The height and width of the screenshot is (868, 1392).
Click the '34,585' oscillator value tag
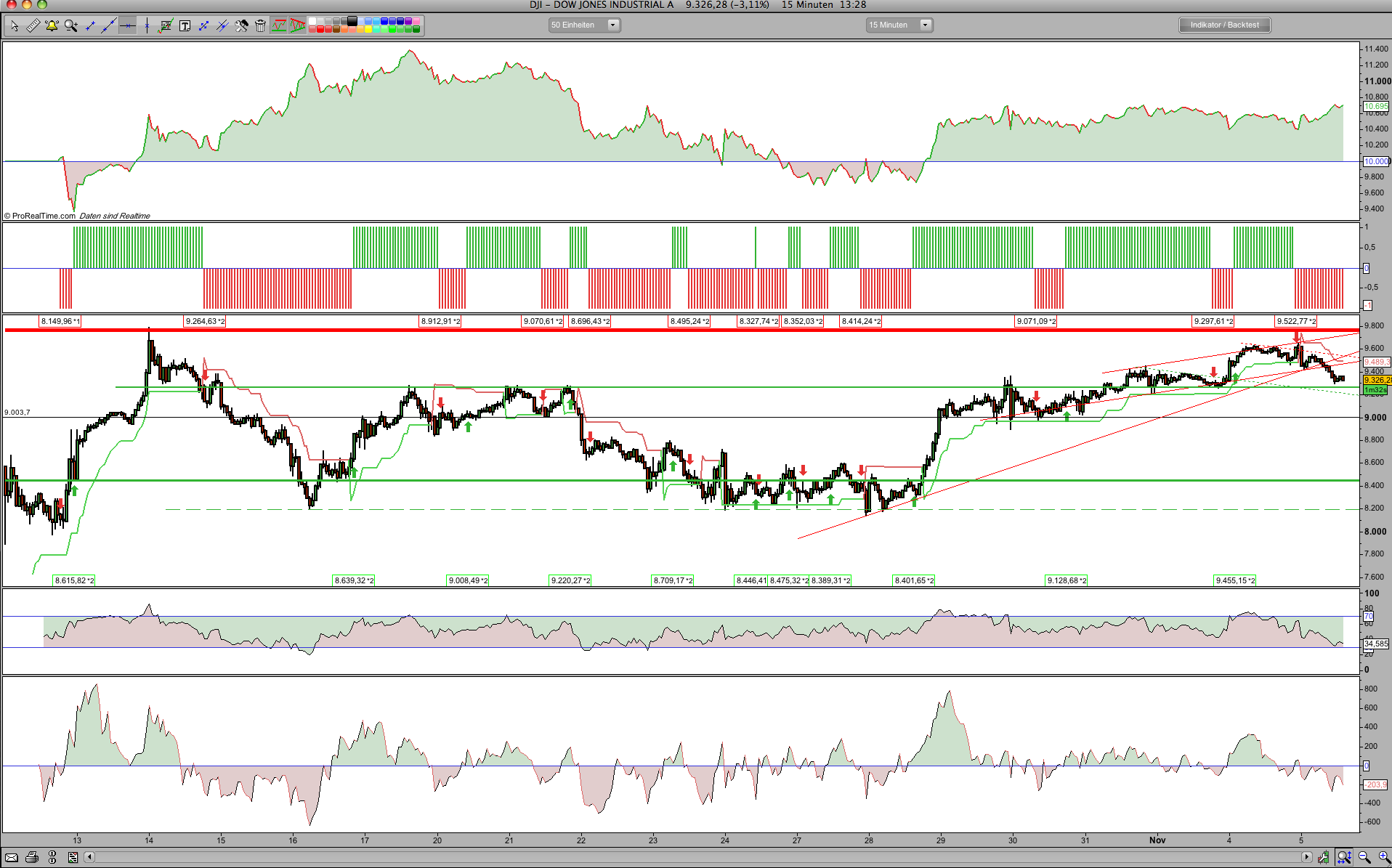(1376, 644)
